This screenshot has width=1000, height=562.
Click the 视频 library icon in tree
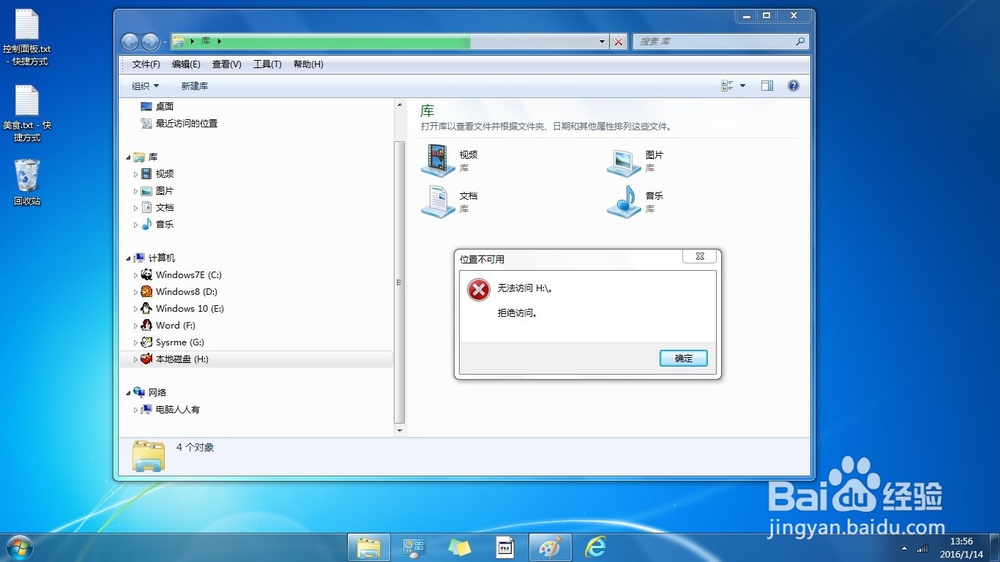point(147,174)
